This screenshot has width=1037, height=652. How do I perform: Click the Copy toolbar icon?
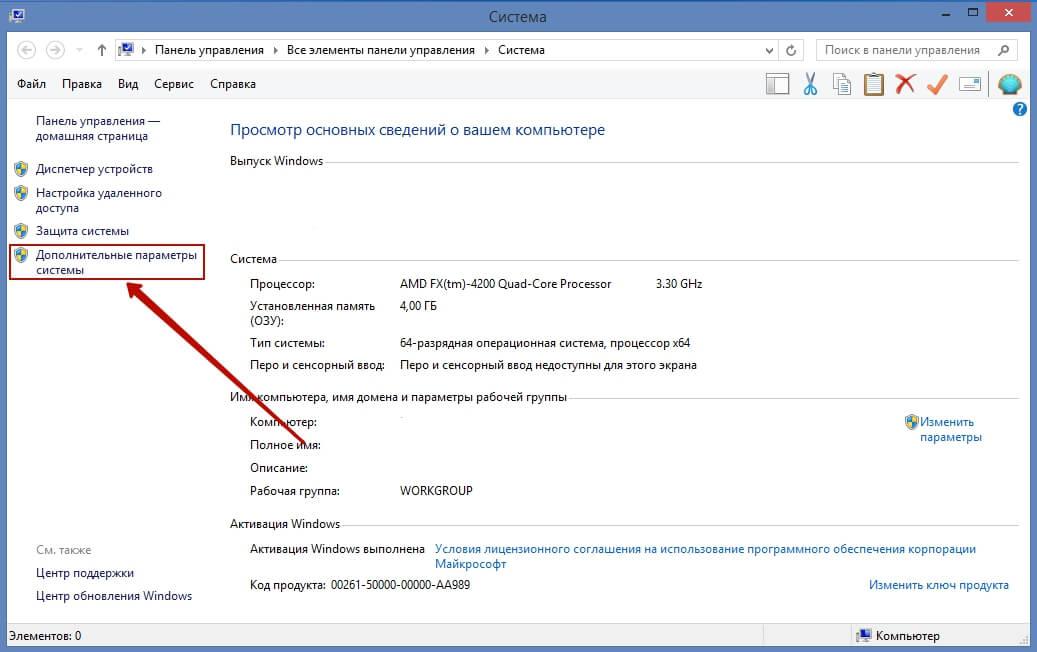click(x=842, y=84)
